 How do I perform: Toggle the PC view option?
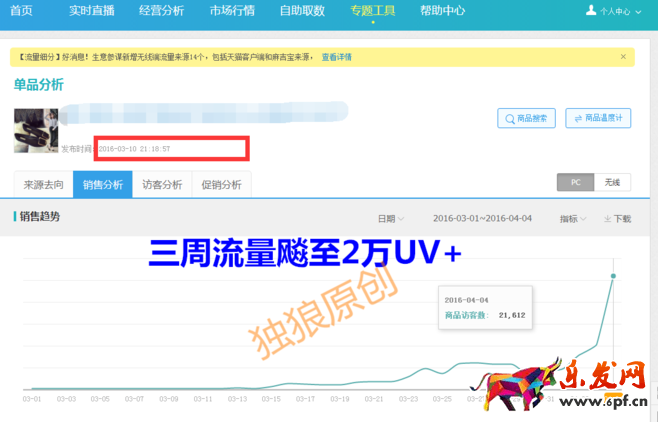pos(575,183)
